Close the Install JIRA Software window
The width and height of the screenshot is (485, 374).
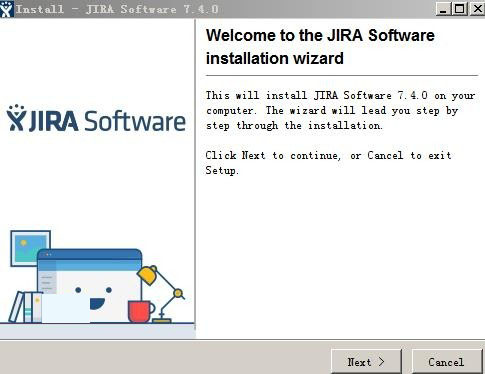(477, 9)
